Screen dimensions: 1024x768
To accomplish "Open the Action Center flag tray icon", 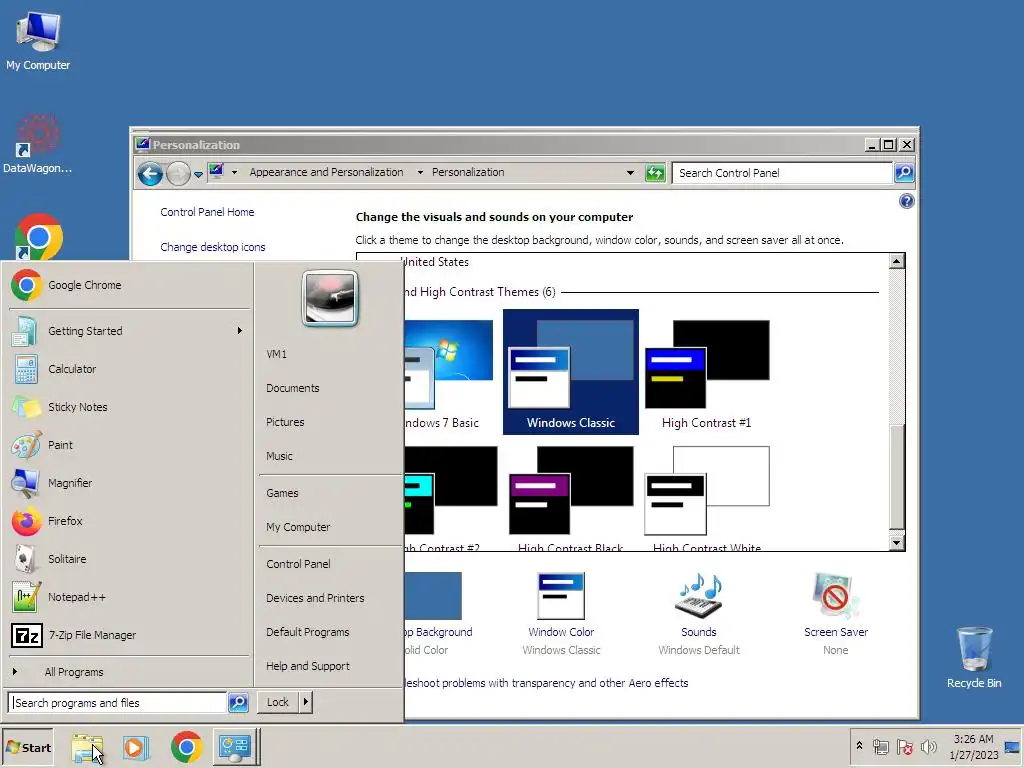I will pos(904,747).
